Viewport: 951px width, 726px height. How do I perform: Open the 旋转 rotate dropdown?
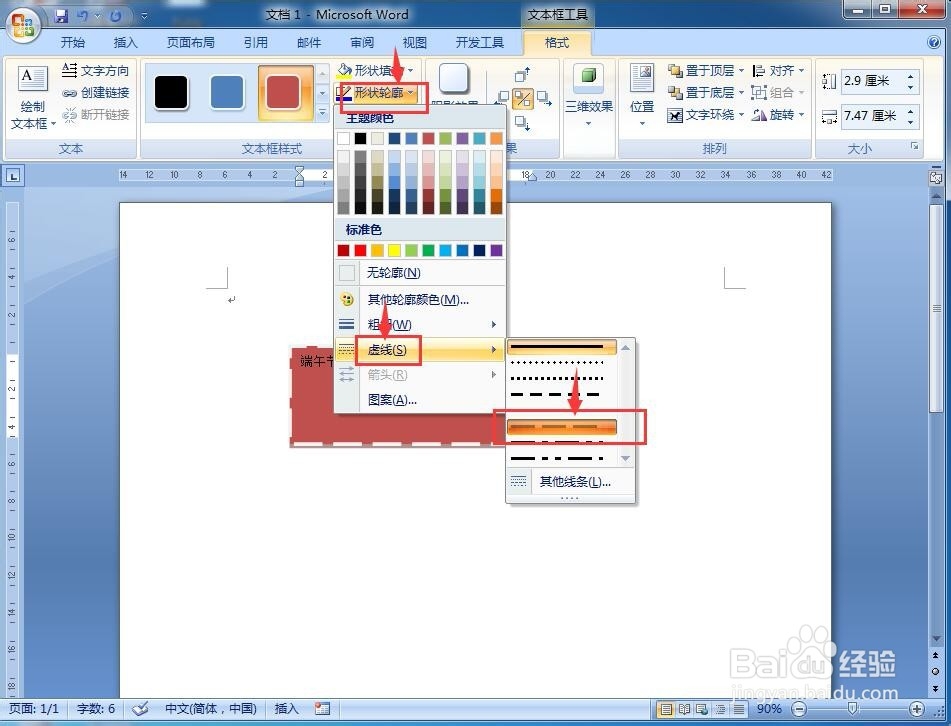[779, 115]
